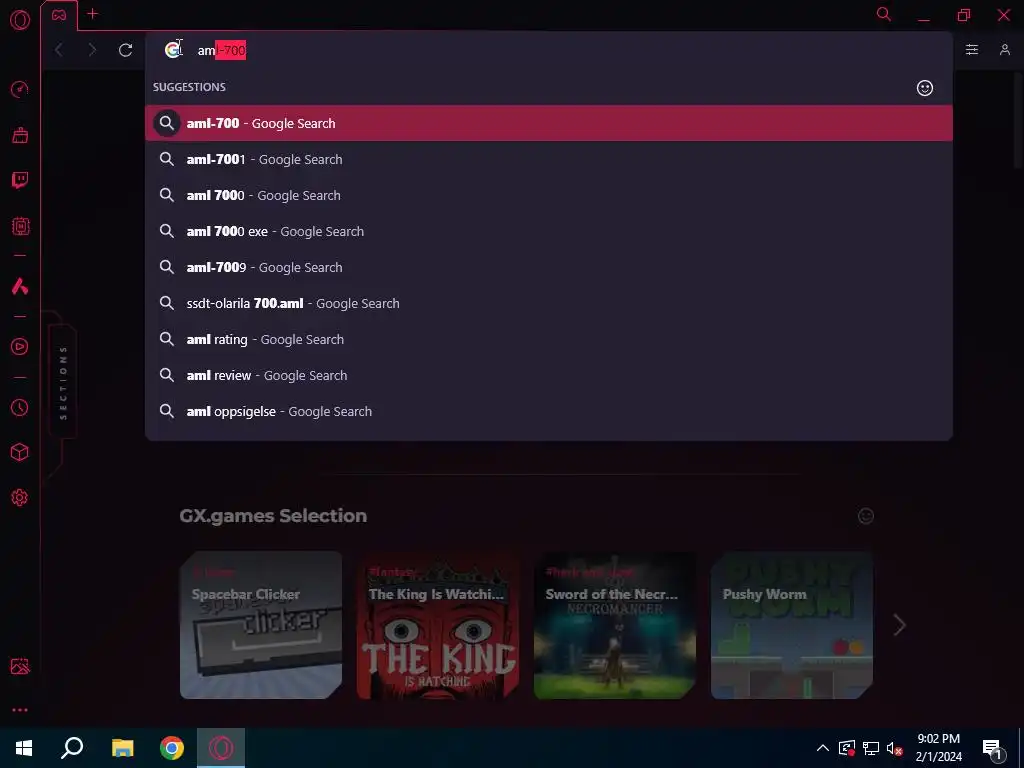Image resolution: width=1024 pixels, height=768 pixels.
Task: Open a new tab with plus button
Action: click(x=93, y=14)
